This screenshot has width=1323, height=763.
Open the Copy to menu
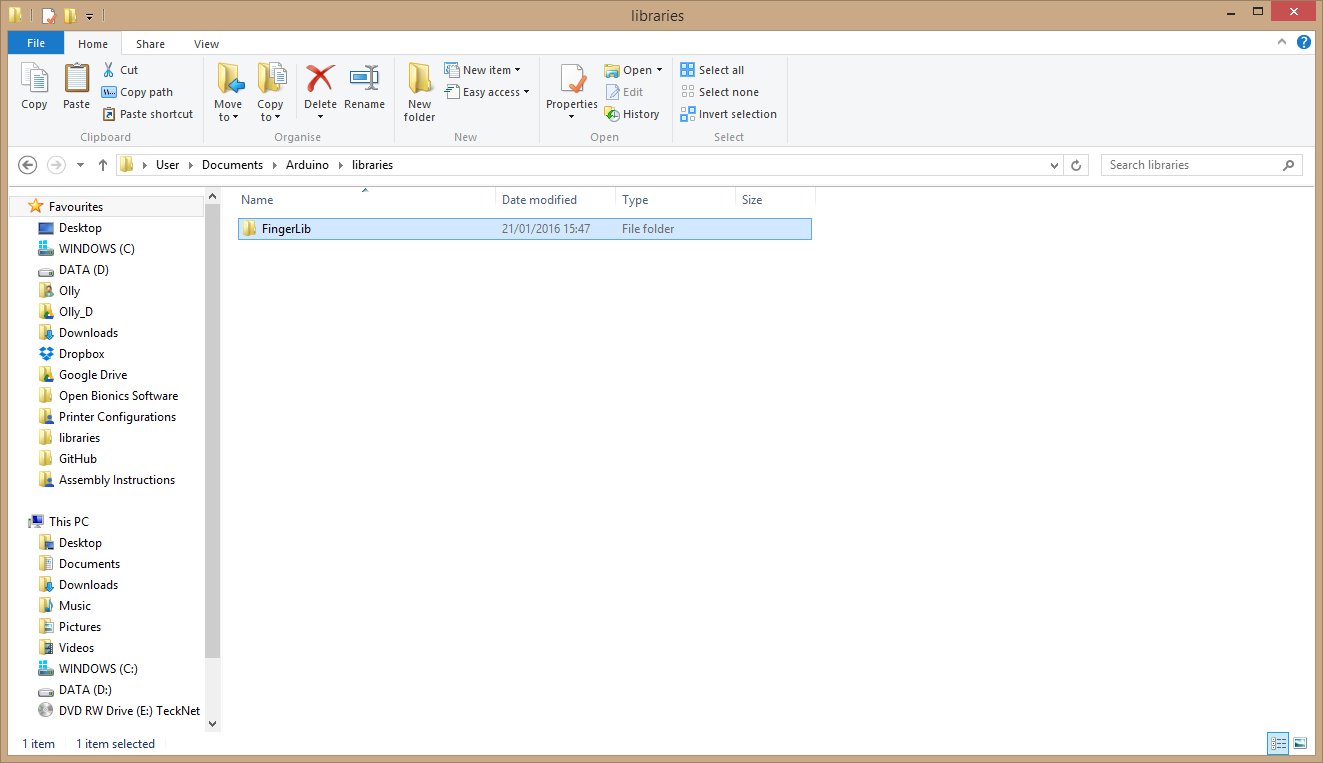(x=270, y=93)
